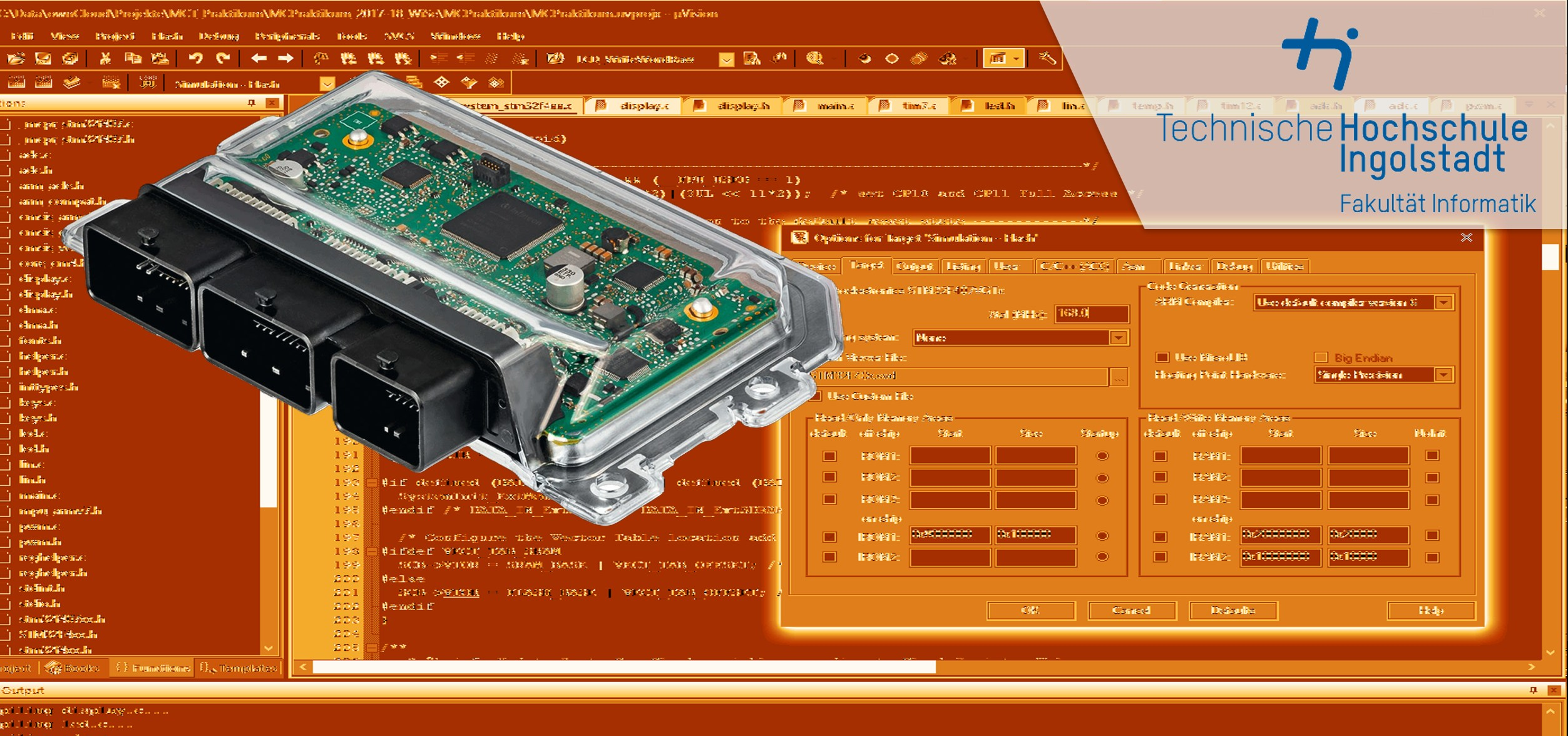This screenshot has width=1568, height=736.
Task: Click the Defaults button
Action: click(x=1232, y=610)
